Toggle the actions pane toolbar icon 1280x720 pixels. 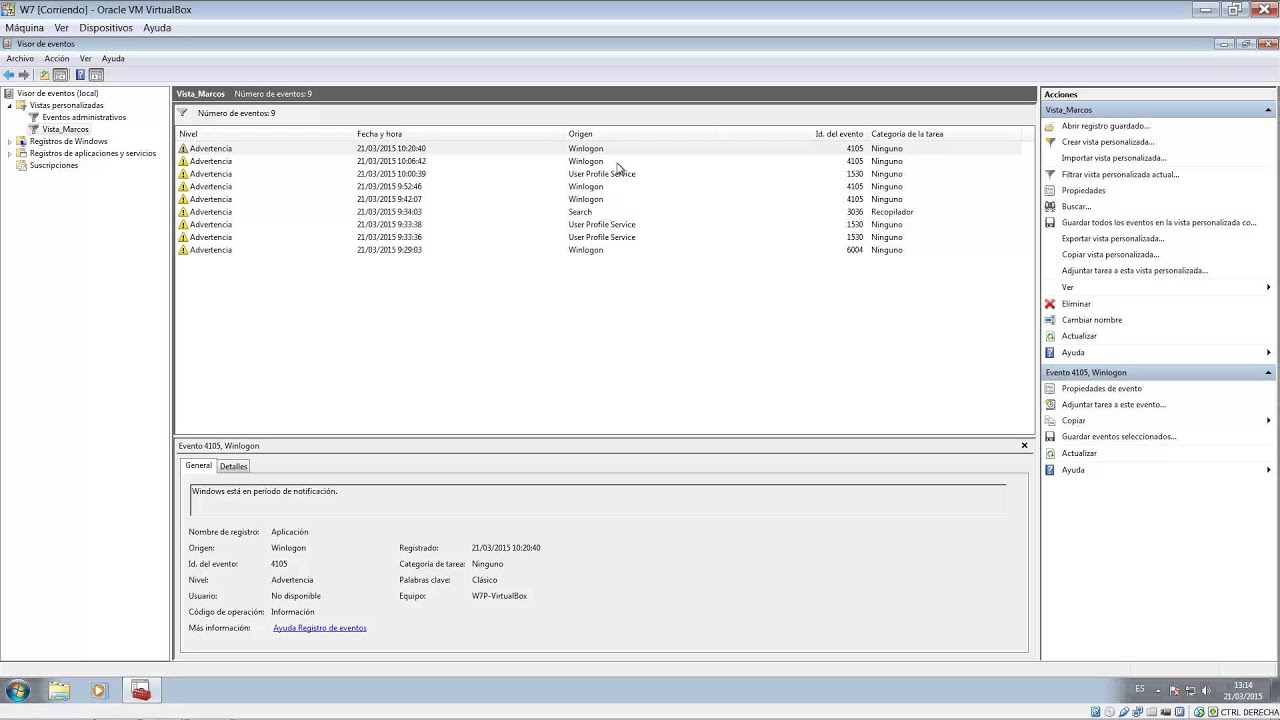pyautogui.click(x=96, y=75)
